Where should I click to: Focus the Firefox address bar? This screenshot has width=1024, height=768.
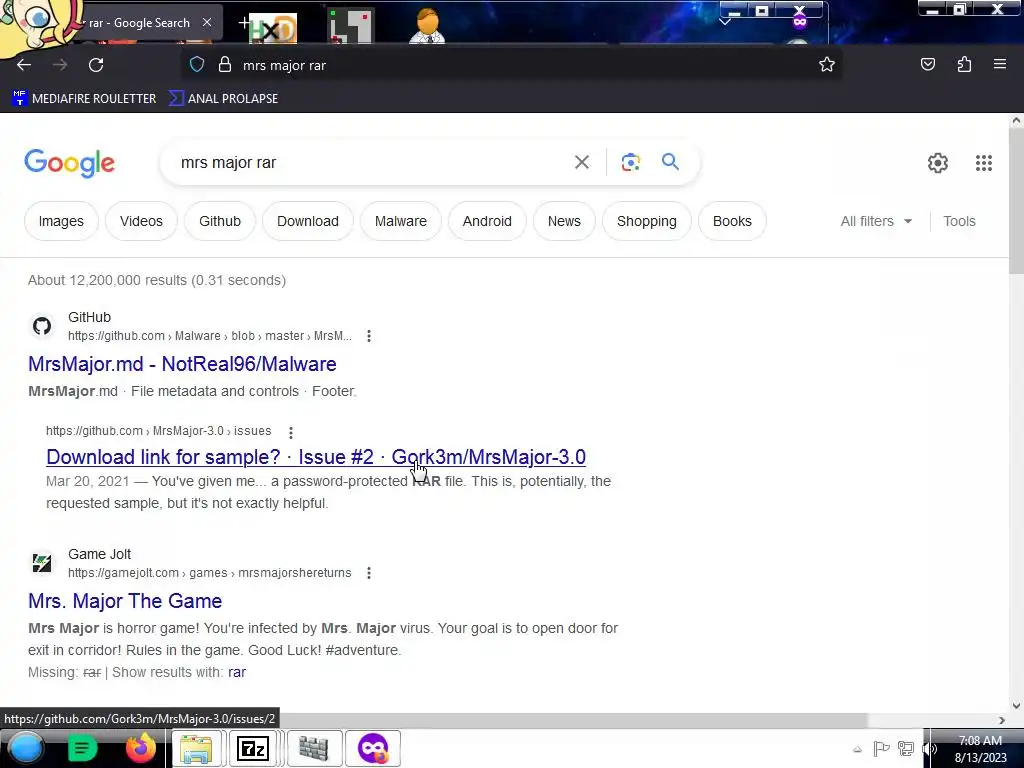(x=509, y=65)
